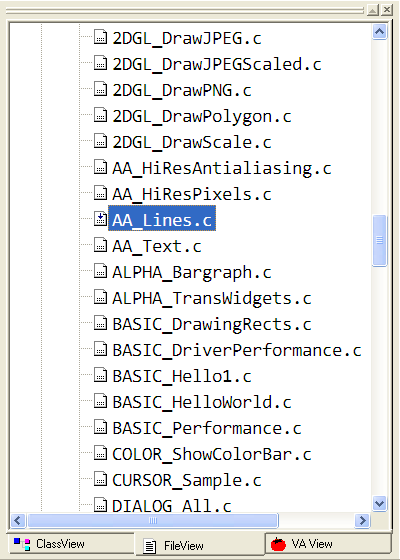Select AA_HiResAntialiasing.c file entry
The width and height of the screenshot is (400, 560).
222,168
